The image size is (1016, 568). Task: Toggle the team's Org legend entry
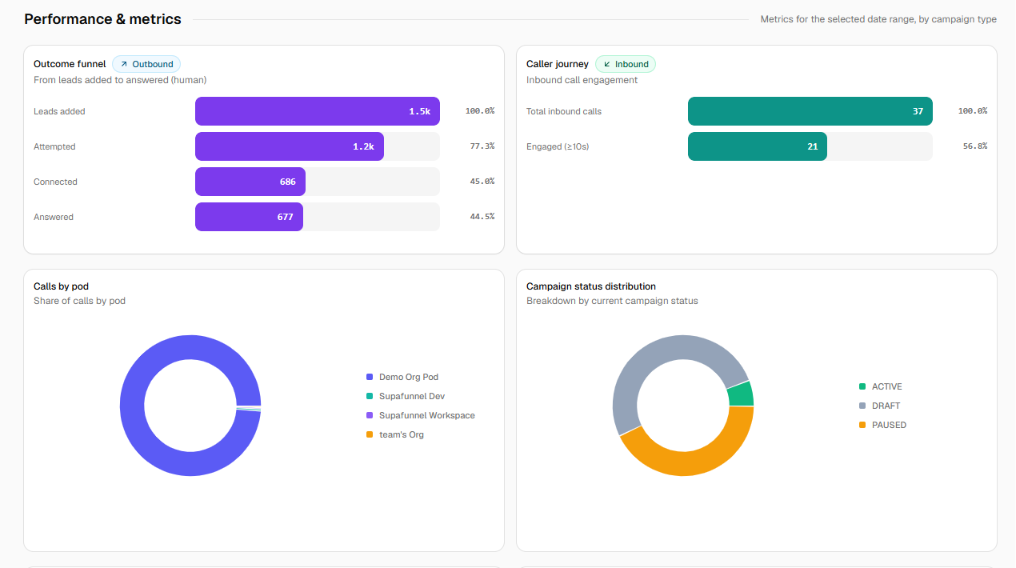pyautogui.click(x=395, y=435)
